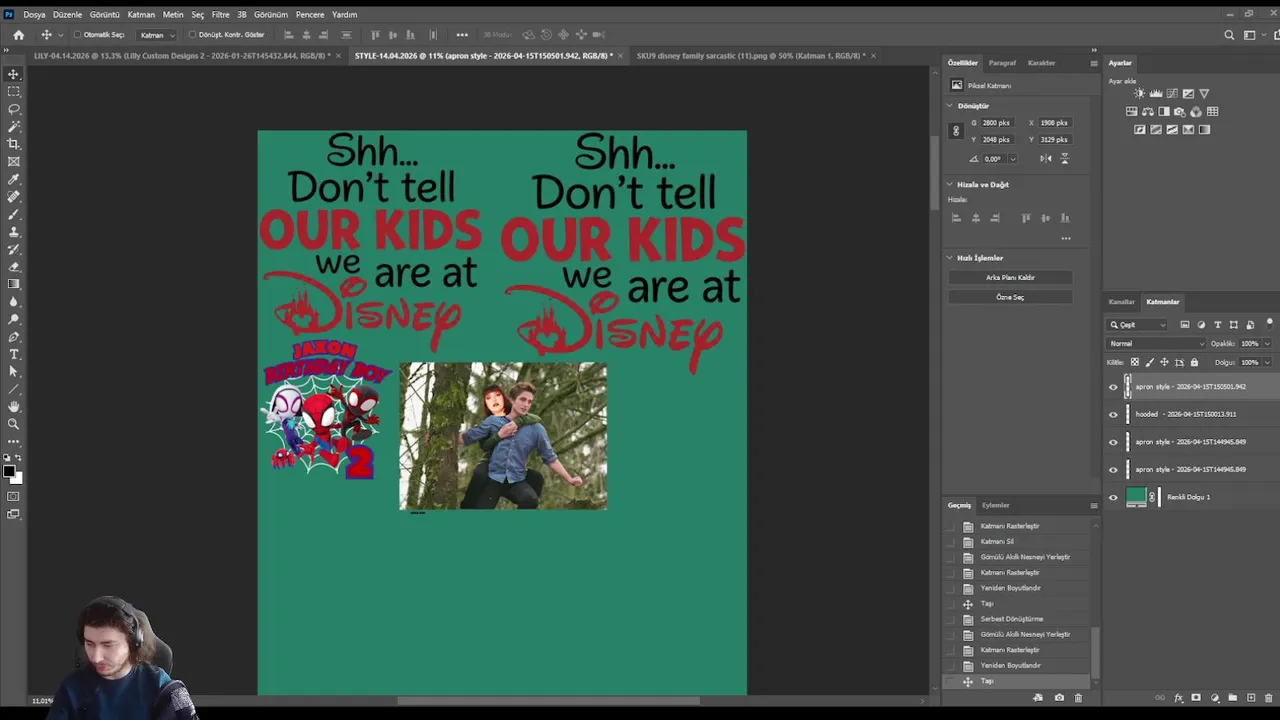Open the Pencere menu
Image resolution: width=1280 pixels, height=720 pixels.
[310, 15]
